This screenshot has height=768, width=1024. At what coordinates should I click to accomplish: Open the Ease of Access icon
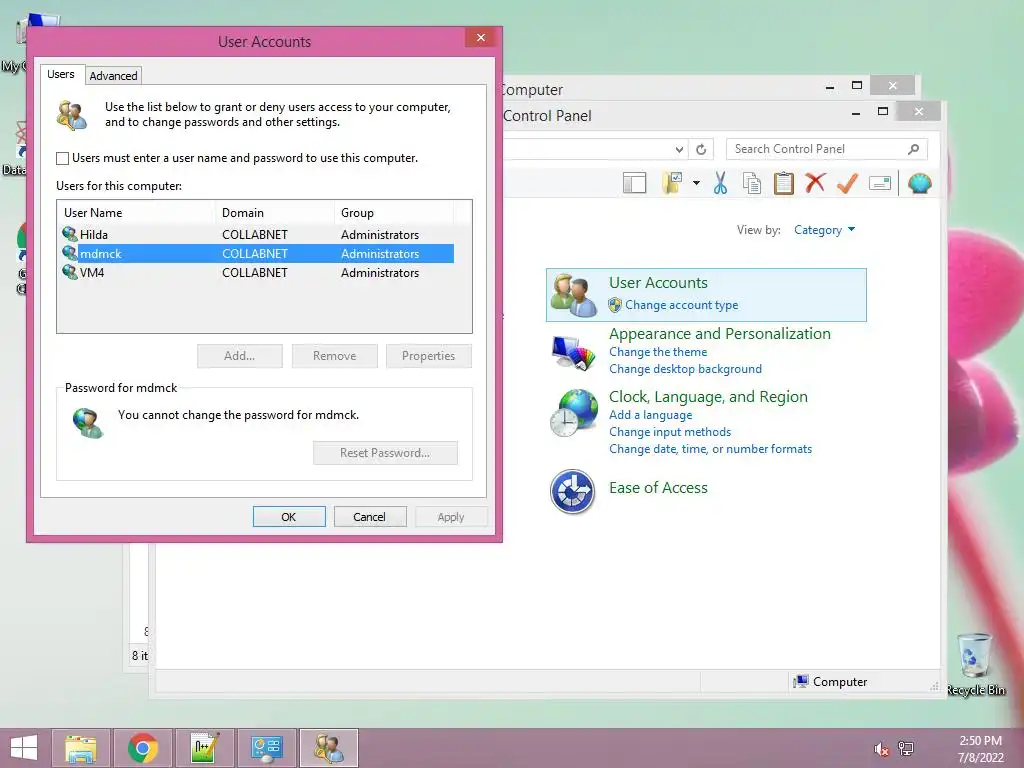point(573,492)
